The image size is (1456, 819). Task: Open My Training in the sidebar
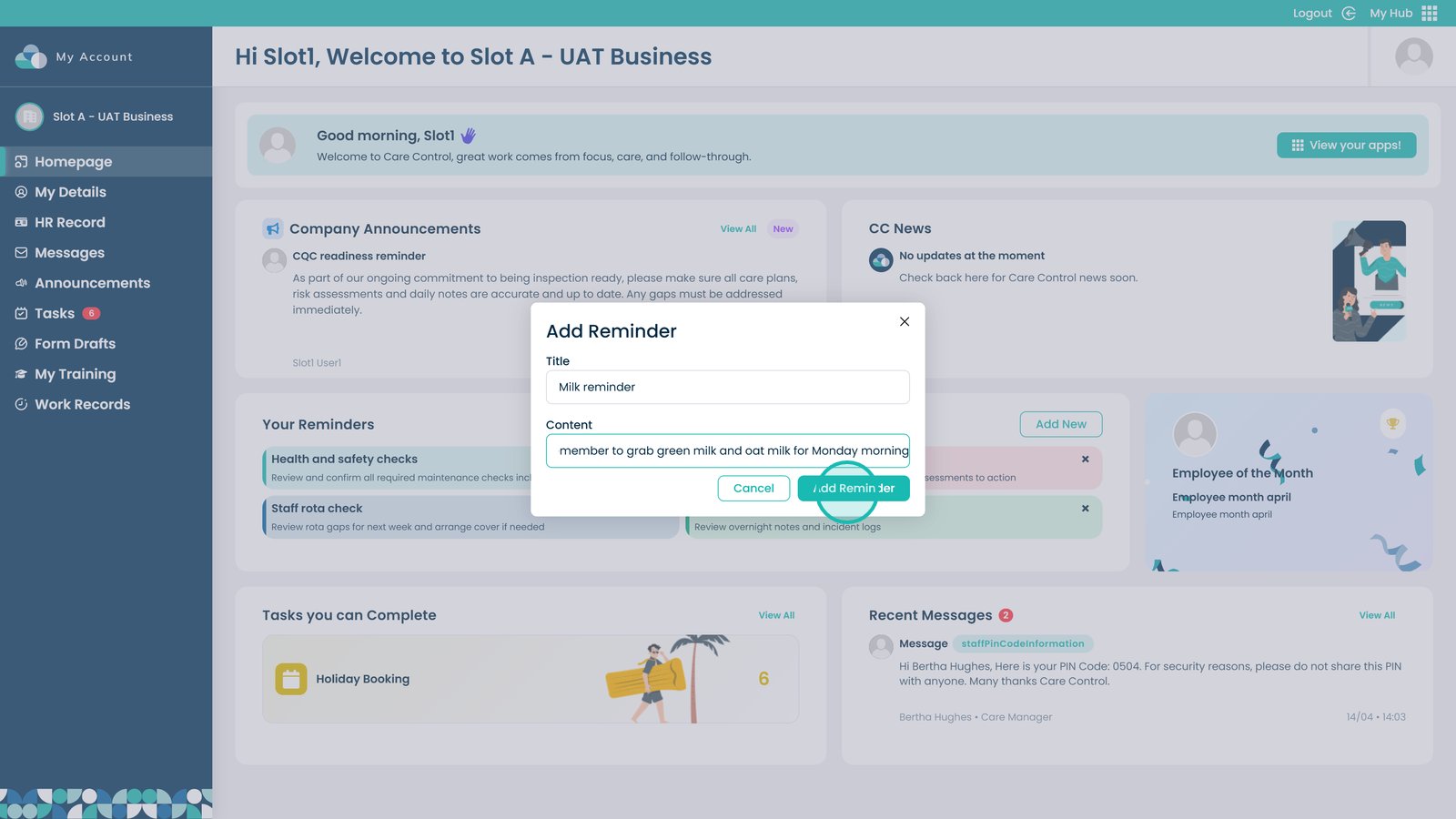[x=75, y=374]
